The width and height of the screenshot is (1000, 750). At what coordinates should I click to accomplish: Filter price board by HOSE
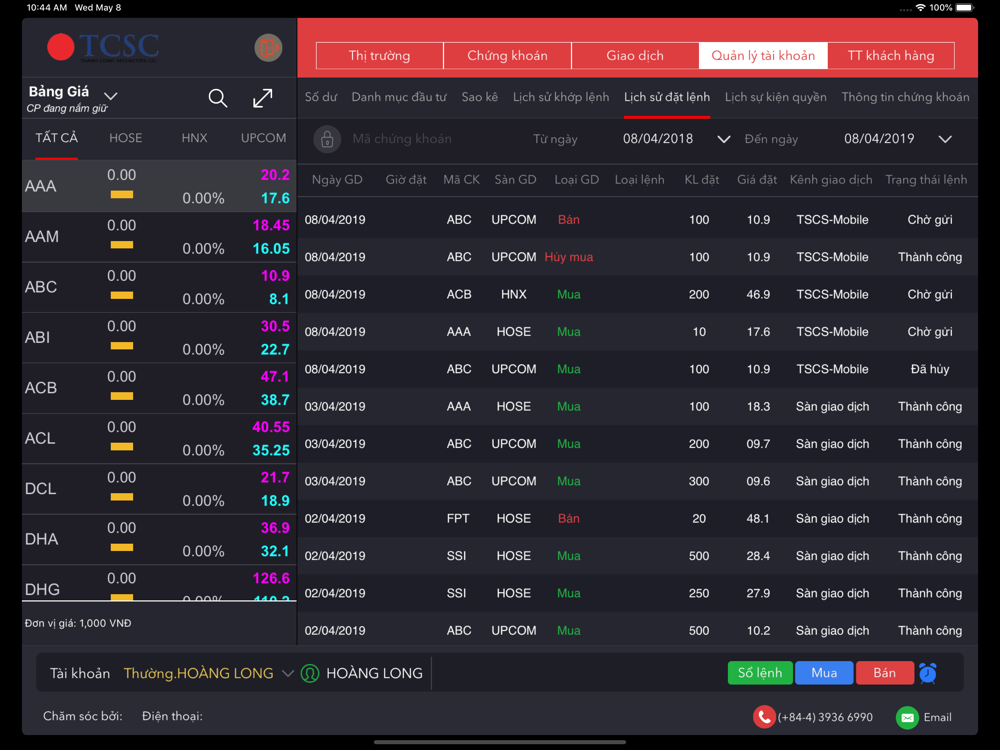click(125, 138)
